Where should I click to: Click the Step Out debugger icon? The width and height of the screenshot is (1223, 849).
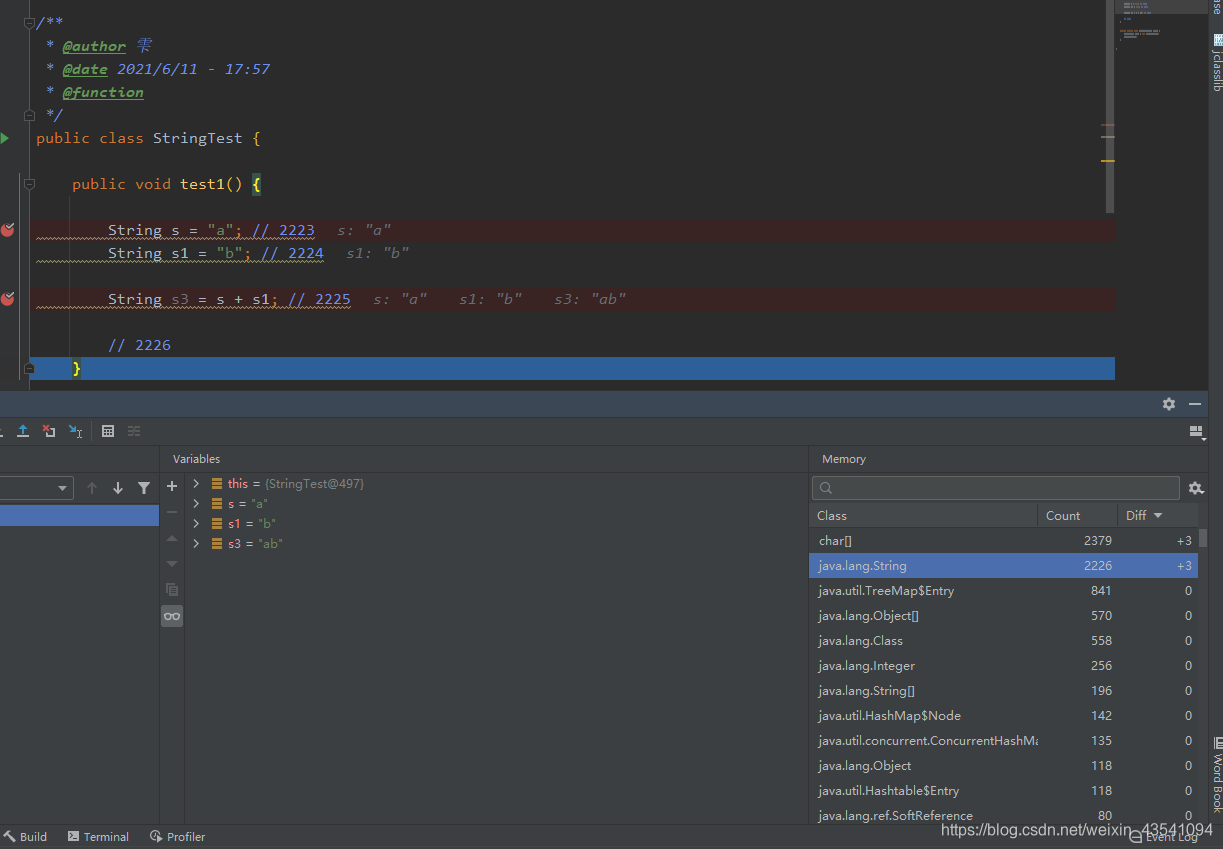[x=23, y=431]
